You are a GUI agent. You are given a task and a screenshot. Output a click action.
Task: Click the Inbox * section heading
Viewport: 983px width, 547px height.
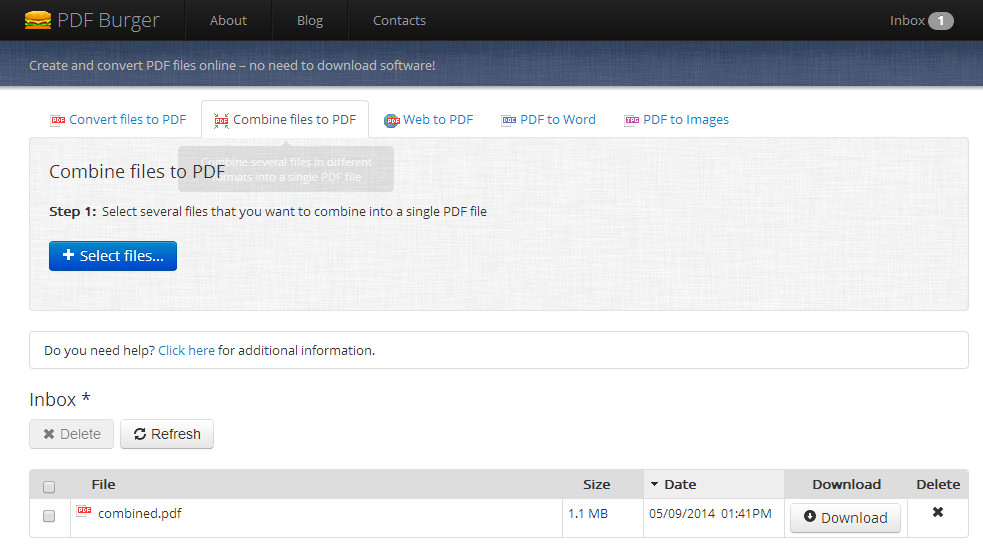point(60,399)
